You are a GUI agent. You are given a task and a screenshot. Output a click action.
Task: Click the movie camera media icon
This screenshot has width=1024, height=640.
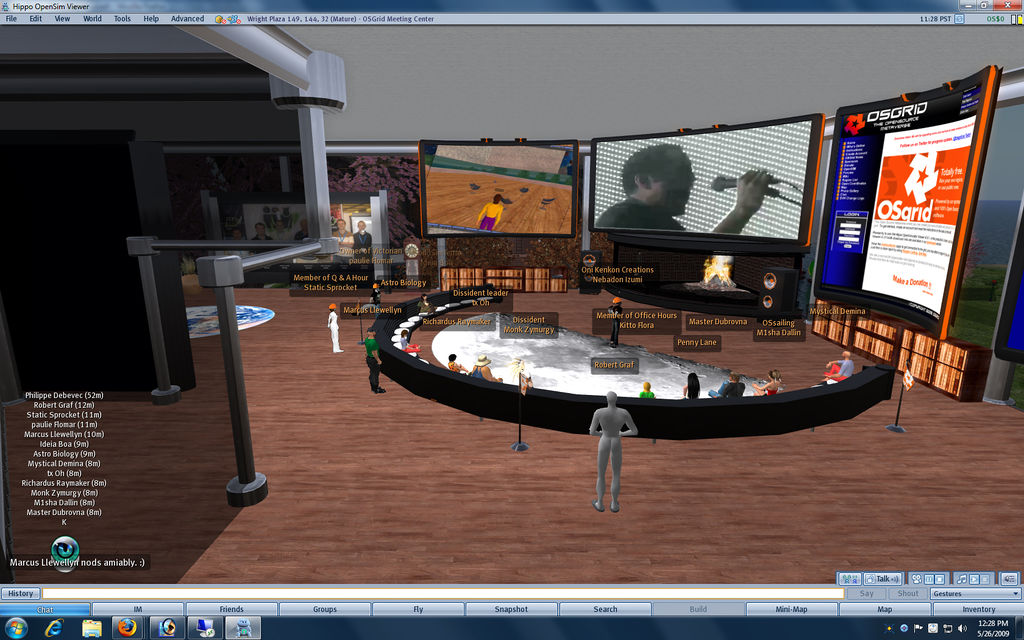click(916, 579)
